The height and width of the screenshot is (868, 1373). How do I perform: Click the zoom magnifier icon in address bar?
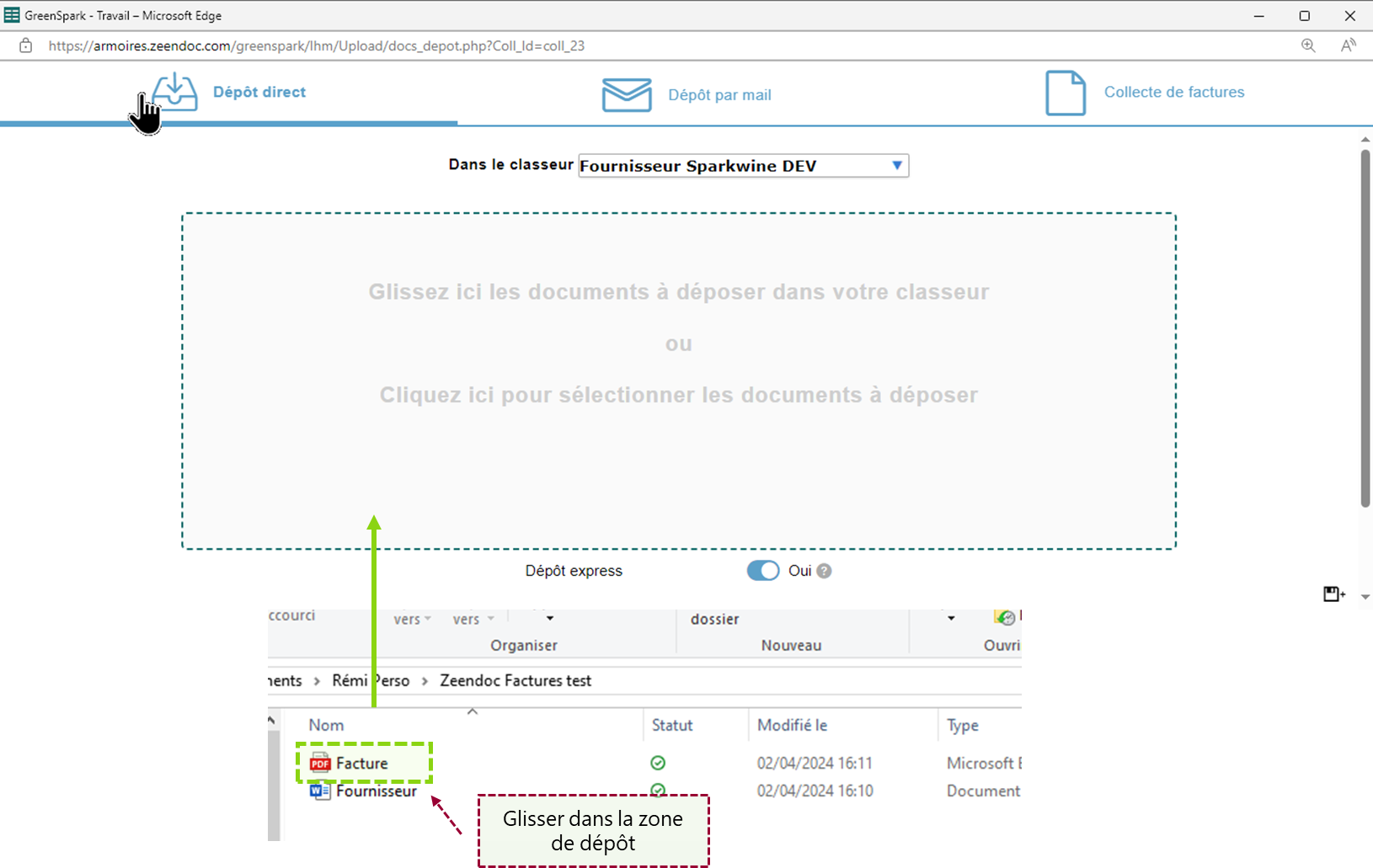point(1308,45)
